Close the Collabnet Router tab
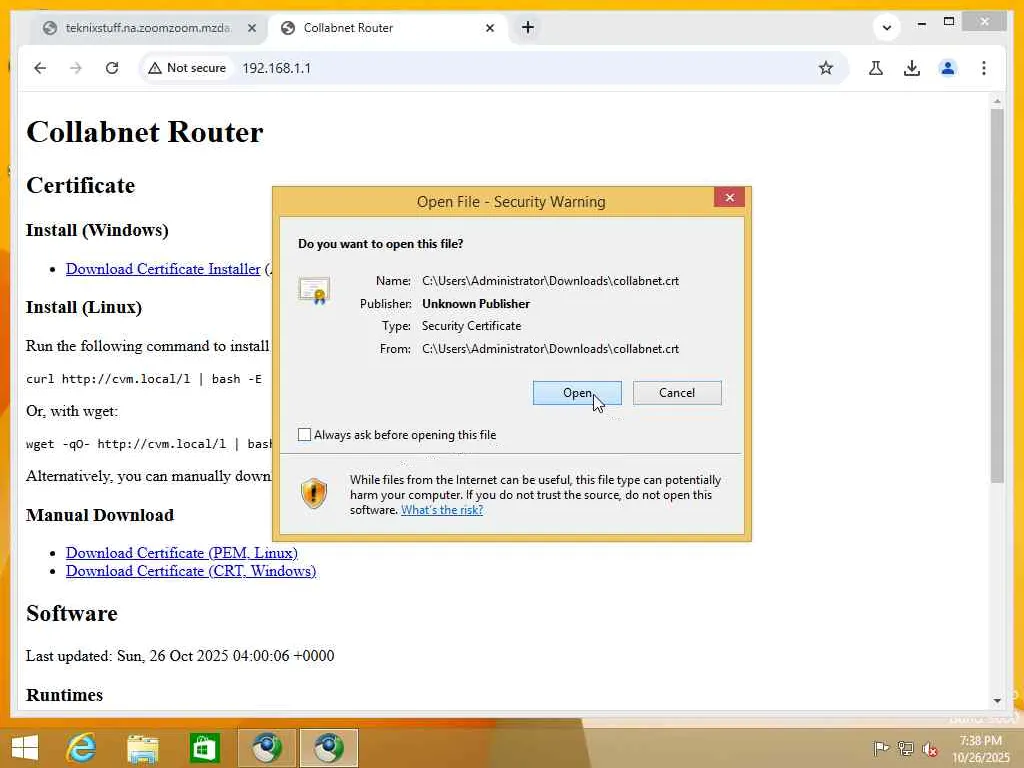Screen dimensions: 1024x768 point(490,28)
